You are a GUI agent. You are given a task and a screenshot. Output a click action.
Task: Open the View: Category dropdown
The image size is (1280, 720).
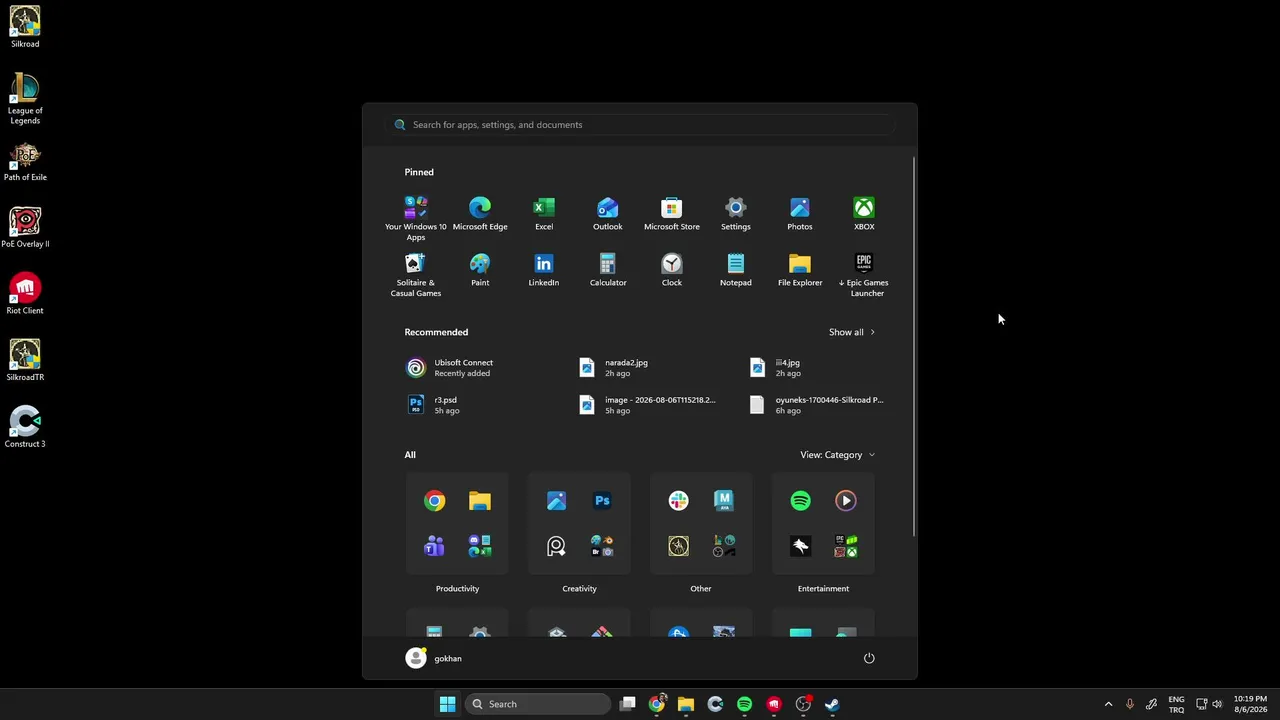tap(838, 455)
